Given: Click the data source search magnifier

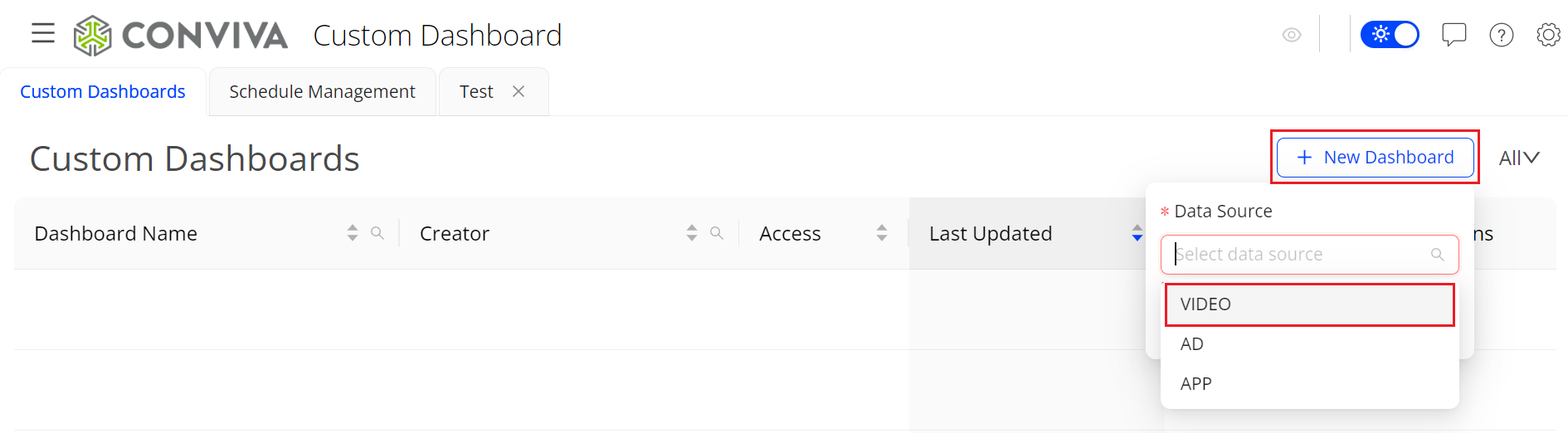Looking at the screenshot, I should (1438, 255).
